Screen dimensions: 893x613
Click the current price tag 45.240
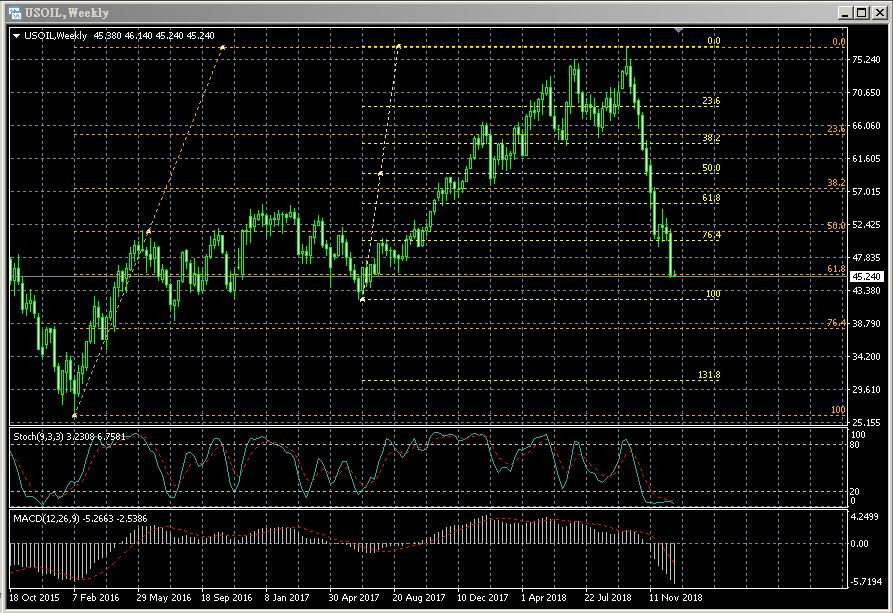click(868, 276)
